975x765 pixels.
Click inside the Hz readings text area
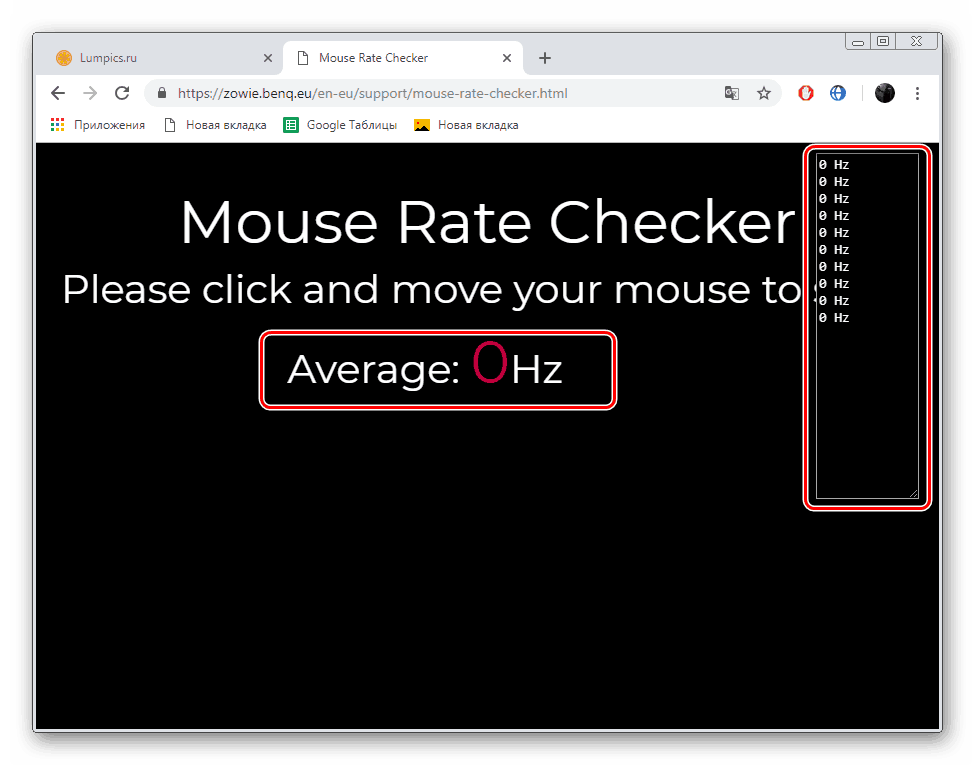click(867, 326)
